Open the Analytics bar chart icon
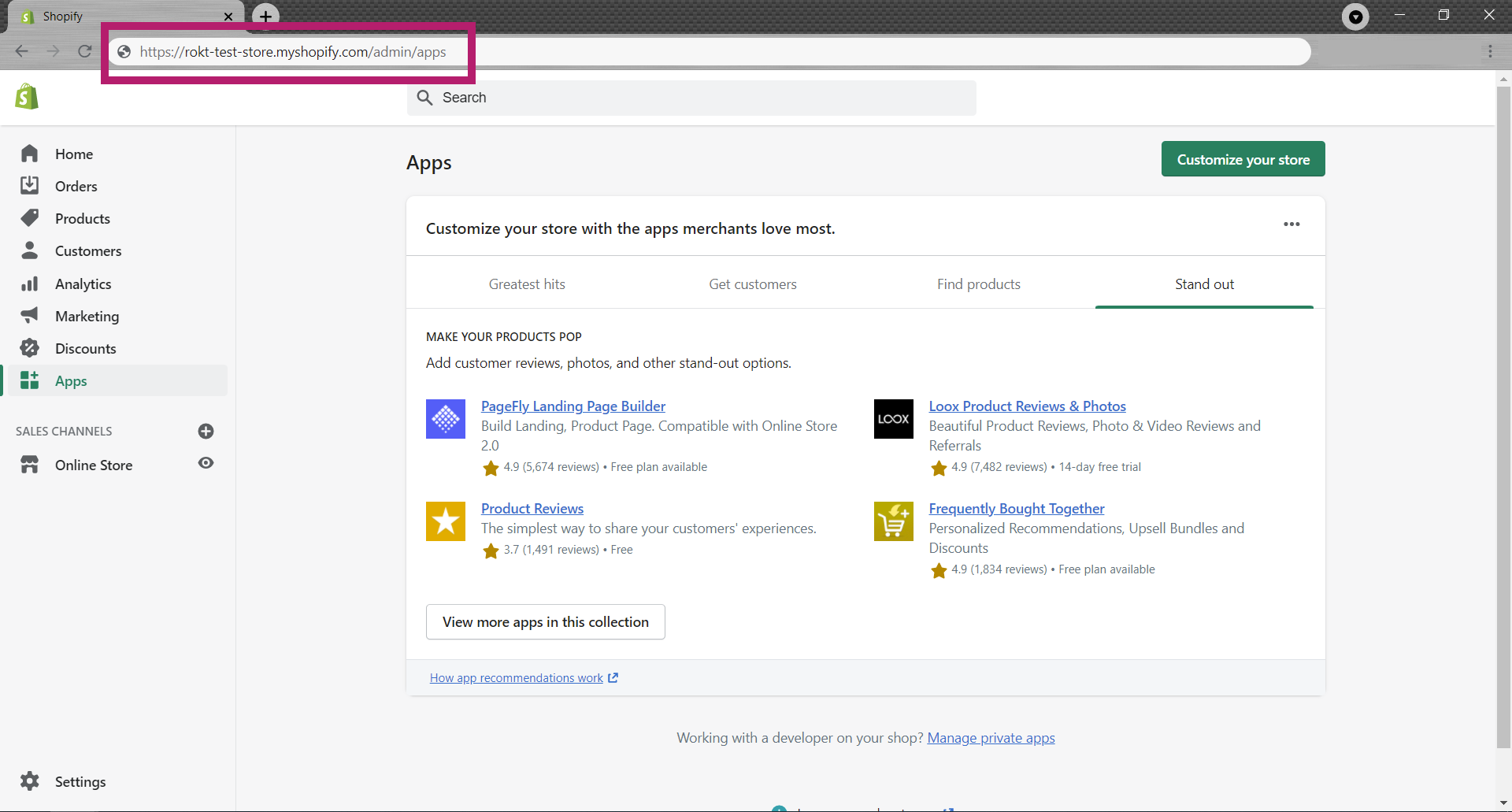This screenshot has height=812, width=1512. (x=30, y=284)
